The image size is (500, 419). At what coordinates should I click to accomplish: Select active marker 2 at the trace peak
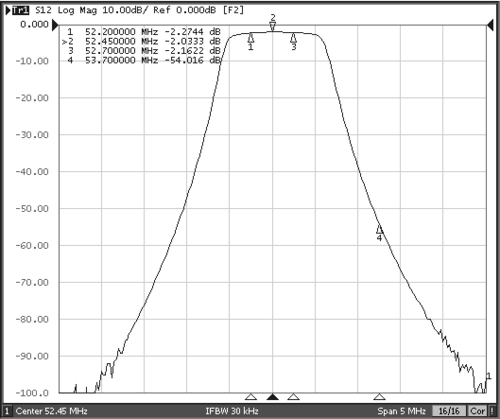click(x=273, y=26)
